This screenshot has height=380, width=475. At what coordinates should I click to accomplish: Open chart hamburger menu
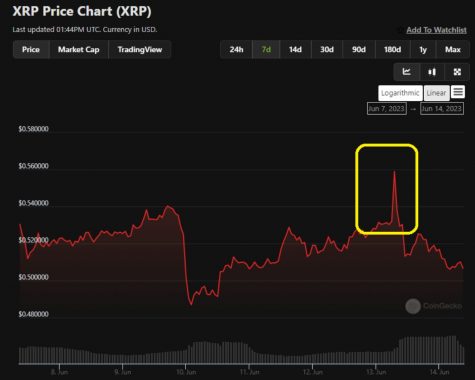[458, 92]
